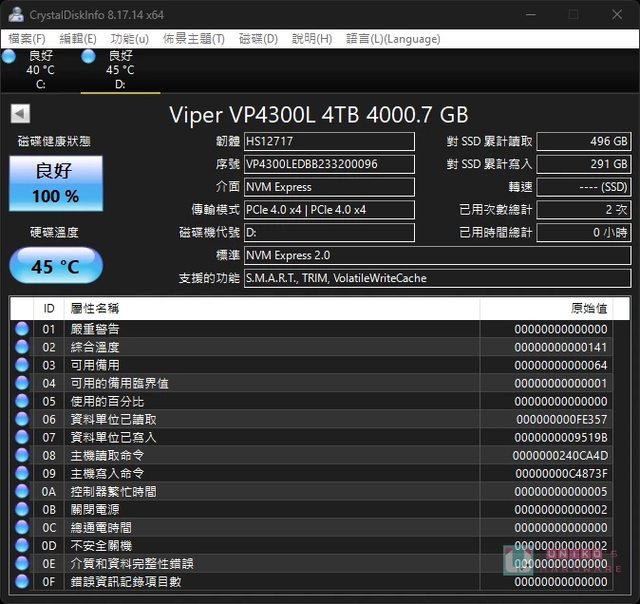Click status orb for attribute 0F row

(22, 581)
